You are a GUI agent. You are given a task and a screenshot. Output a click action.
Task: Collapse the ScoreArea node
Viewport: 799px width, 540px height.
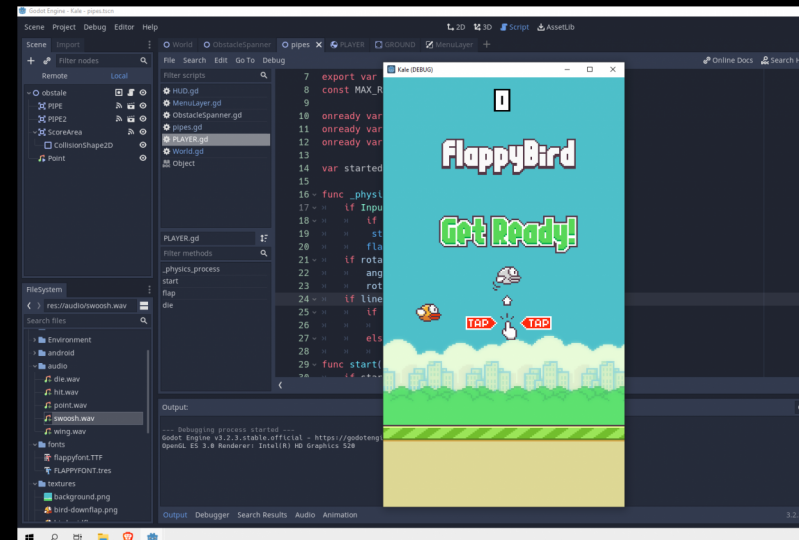[x=35, y=132]
